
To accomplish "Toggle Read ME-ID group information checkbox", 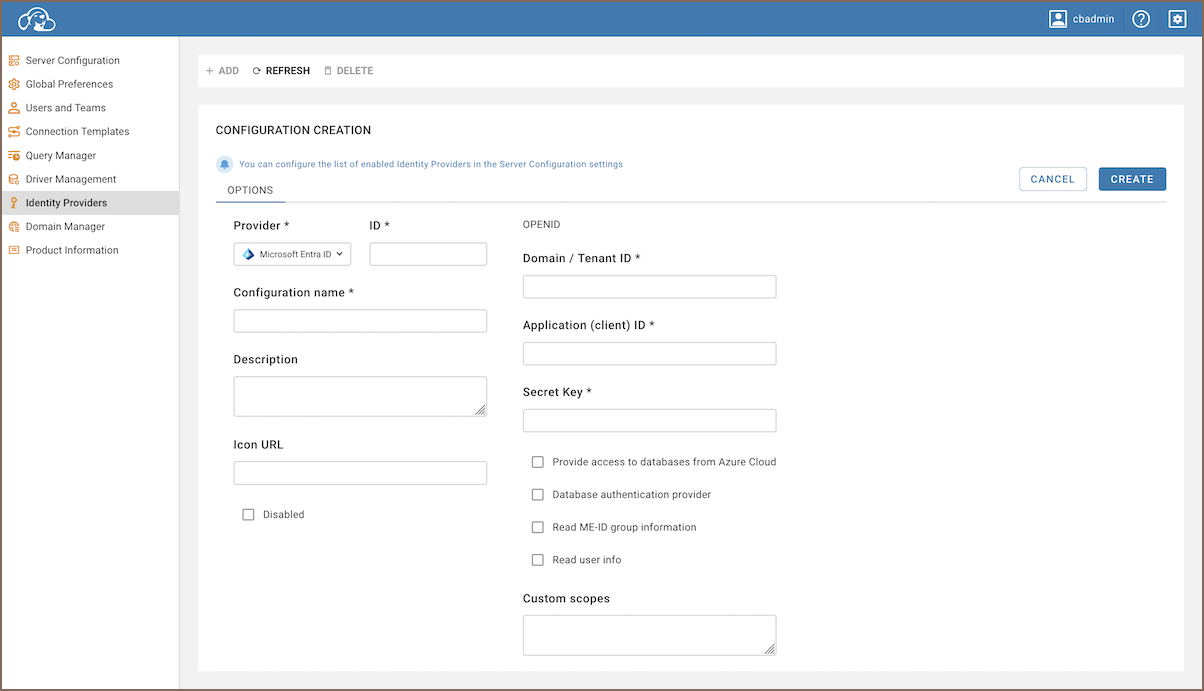I will (x=538, y=527).
